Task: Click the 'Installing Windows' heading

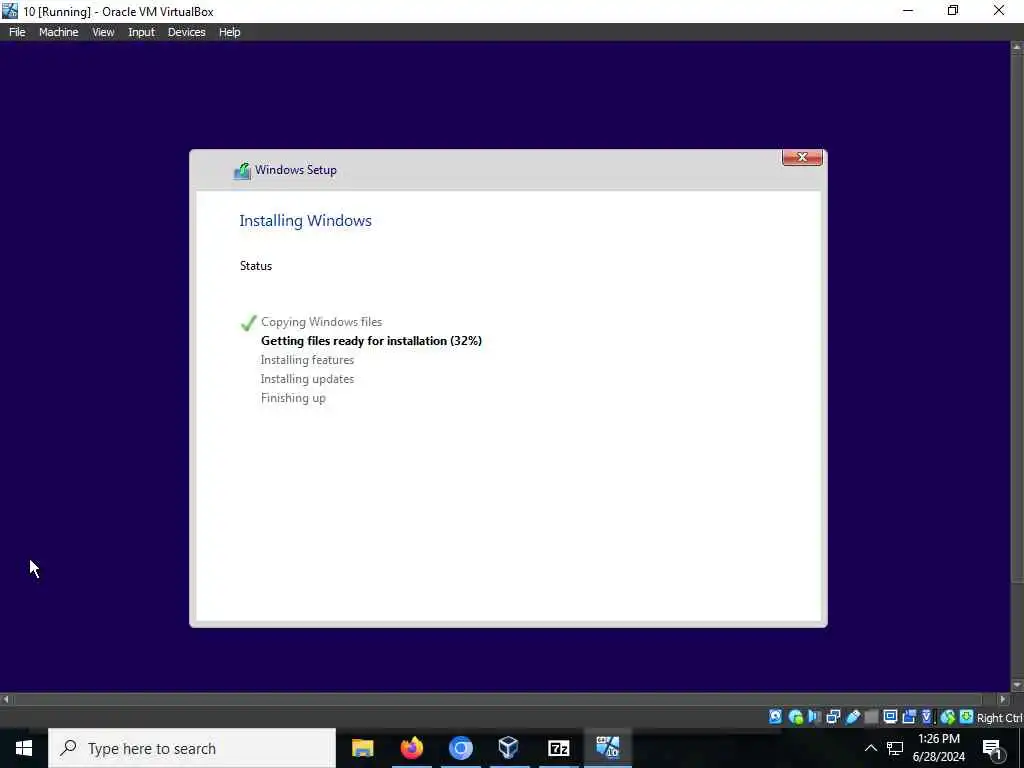Action: [x=305, y=221]
